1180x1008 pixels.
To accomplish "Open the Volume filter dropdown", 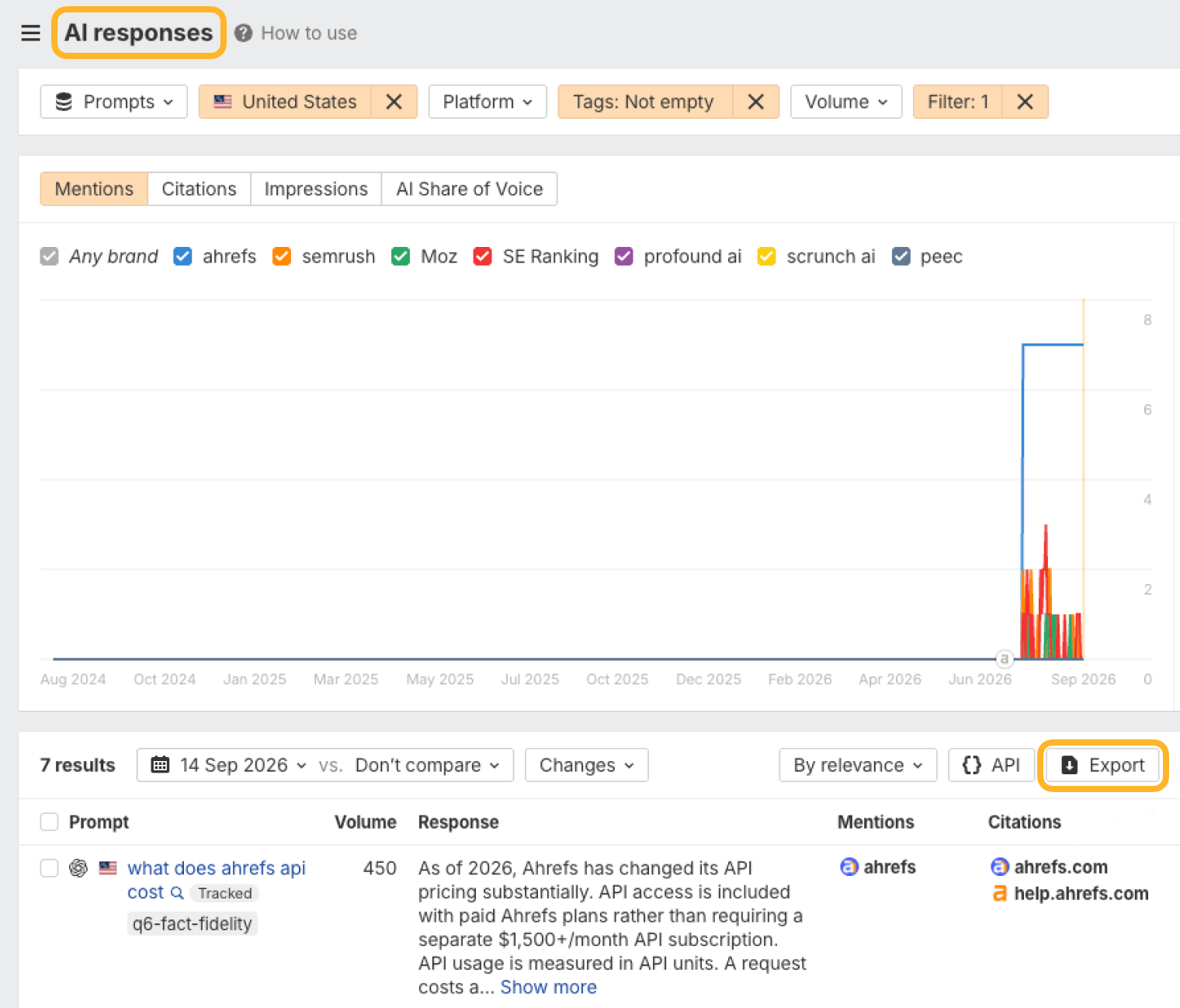I will [846, 102].
